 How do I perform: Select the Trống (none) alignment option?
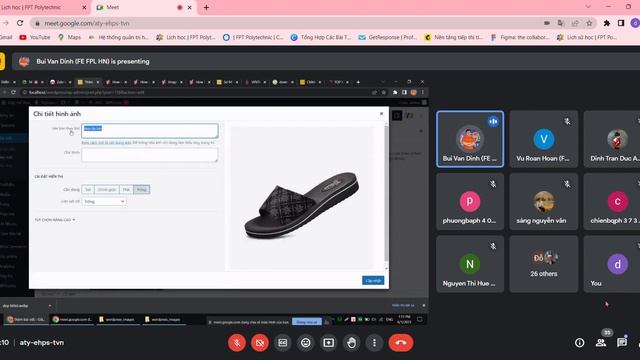[141, 189]
